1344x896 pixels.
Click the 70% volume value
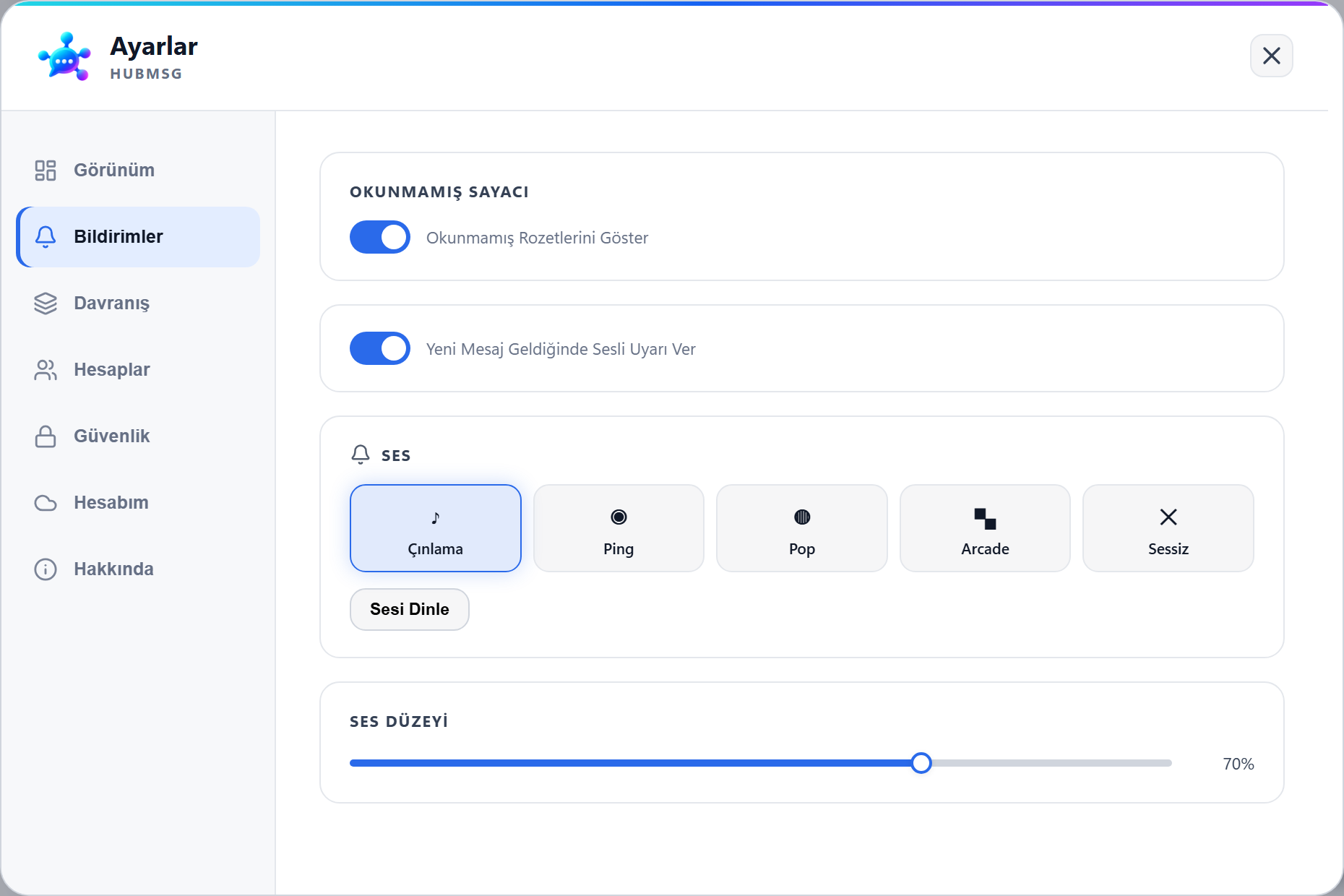coord(1238,764)
